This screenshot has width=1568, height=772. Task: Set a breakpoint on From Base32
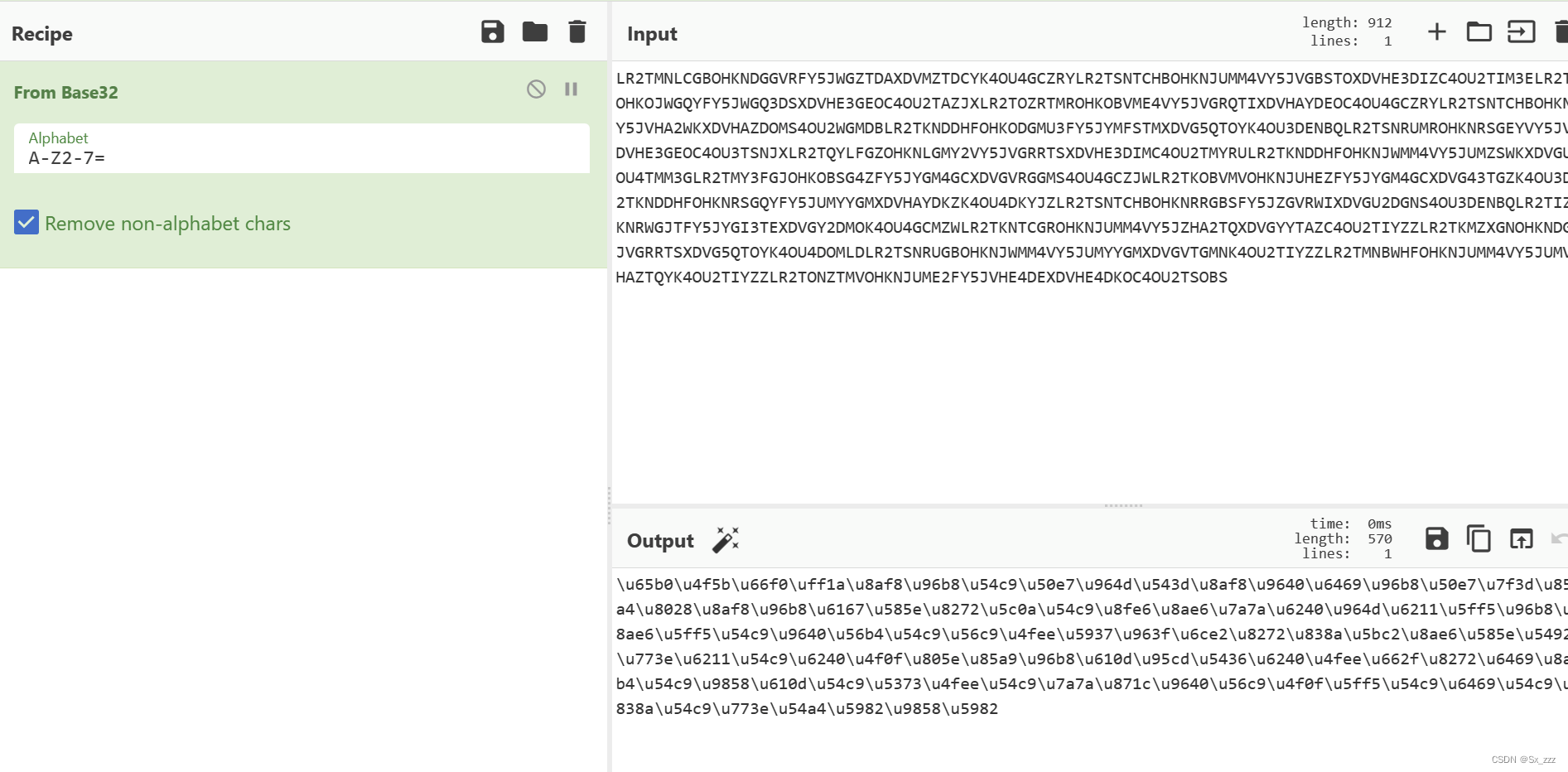[x=572, y=89]
